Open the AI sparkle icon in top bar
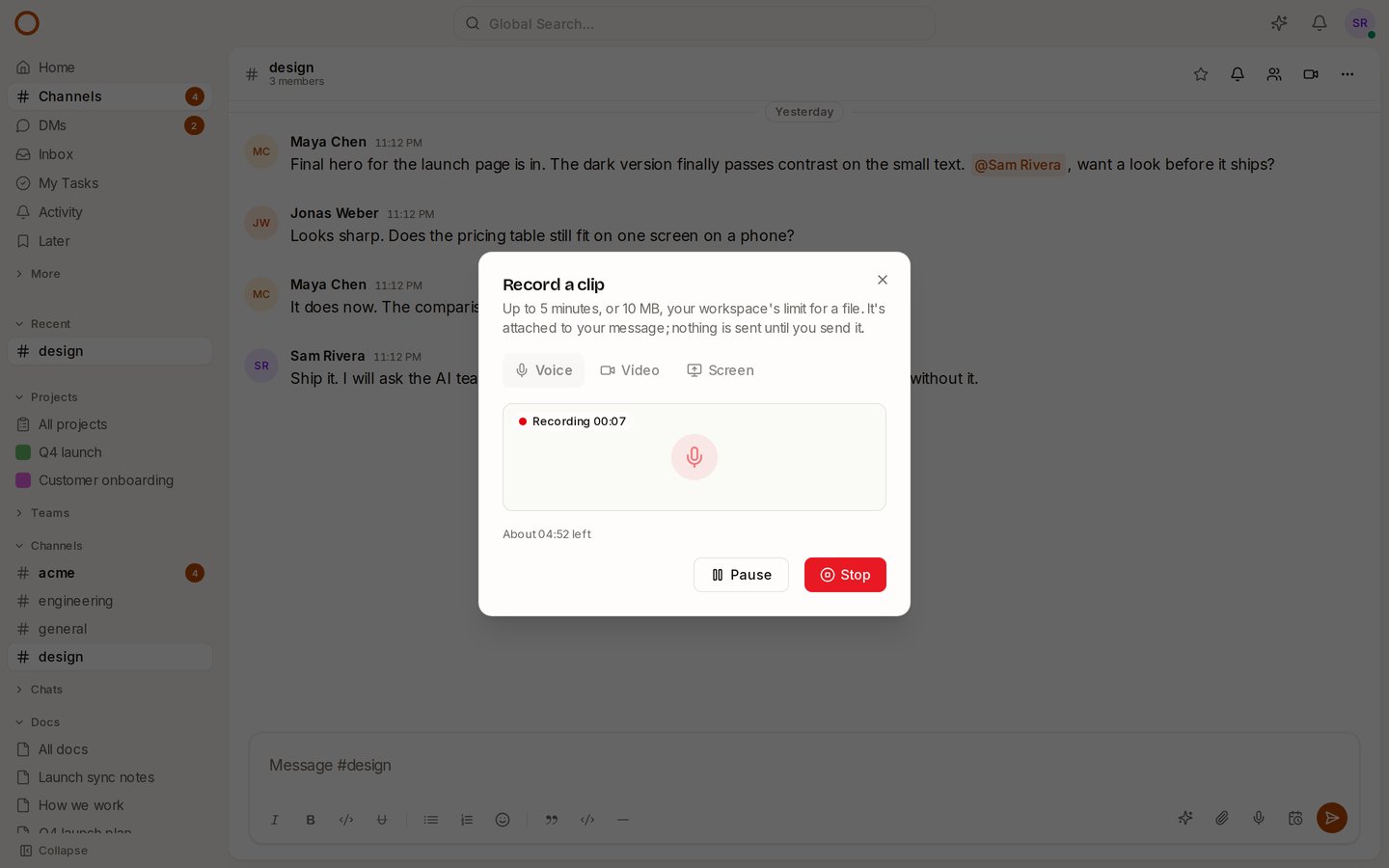The height and width of the screenshot is (868, 1389). point(1279,23)
